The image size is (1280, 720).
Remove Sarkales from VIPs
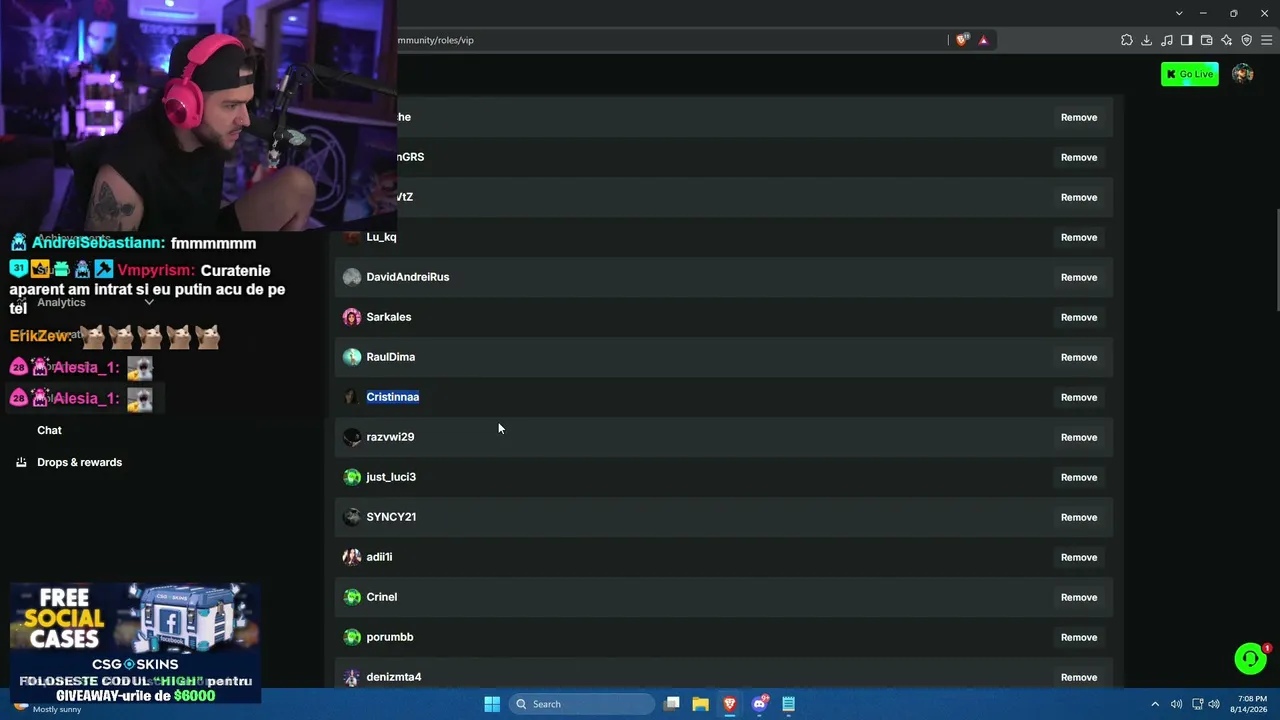pos(1079,317)
